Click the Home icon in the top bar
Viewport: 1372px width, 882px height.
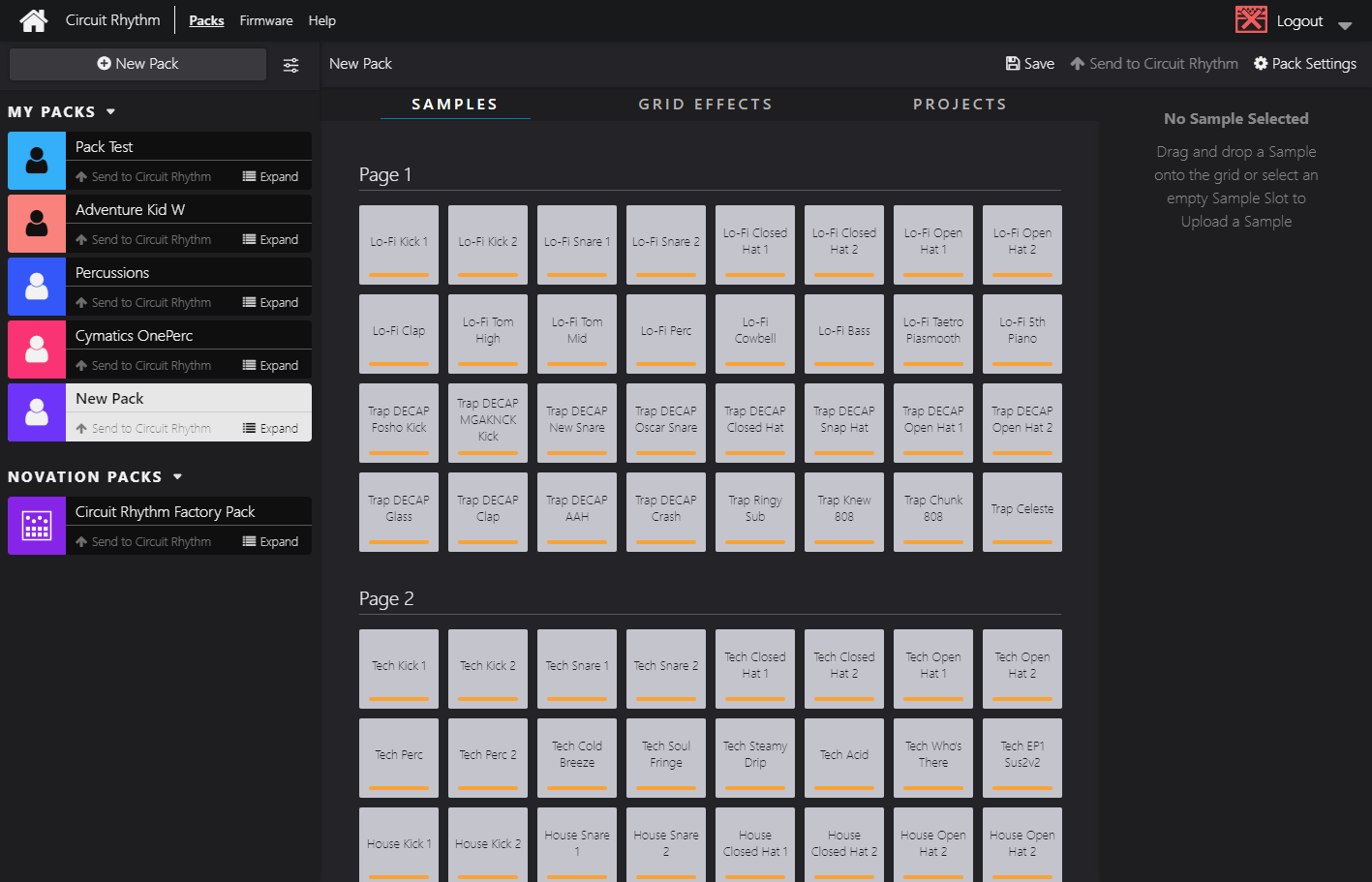pyautogui.click(x=33, y=20)
